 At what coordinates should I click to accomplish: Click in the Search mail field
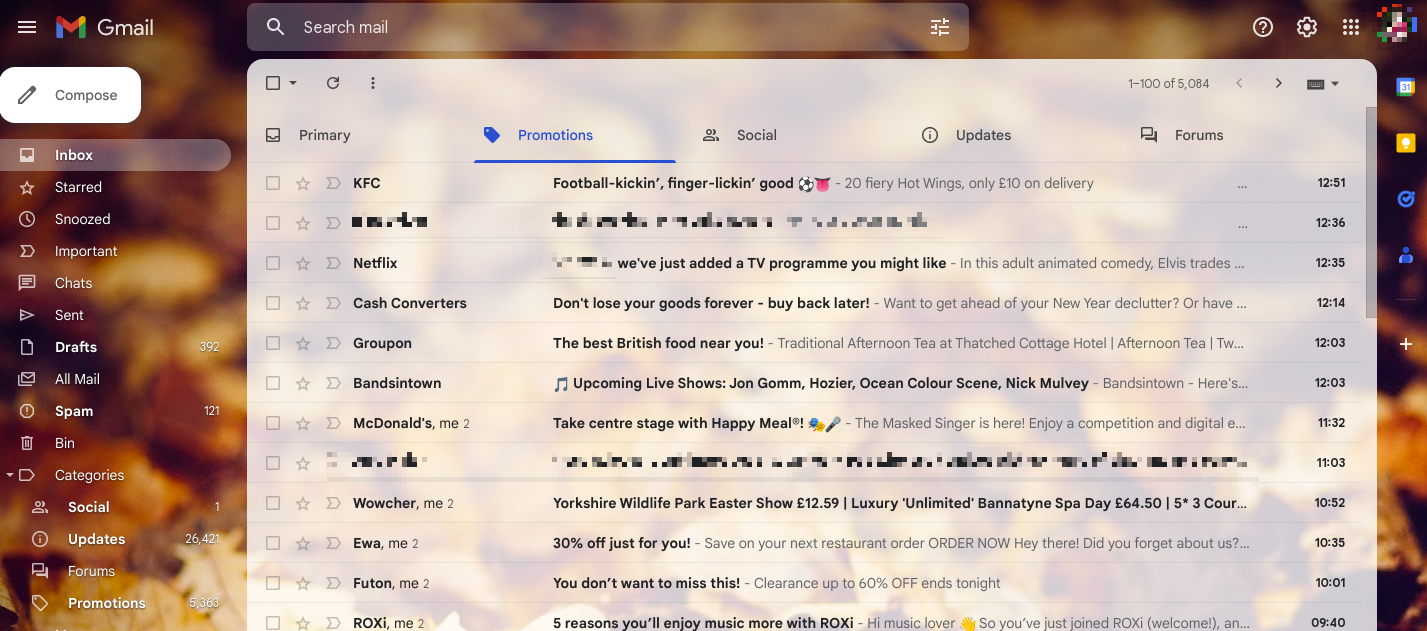pos(608,27)
